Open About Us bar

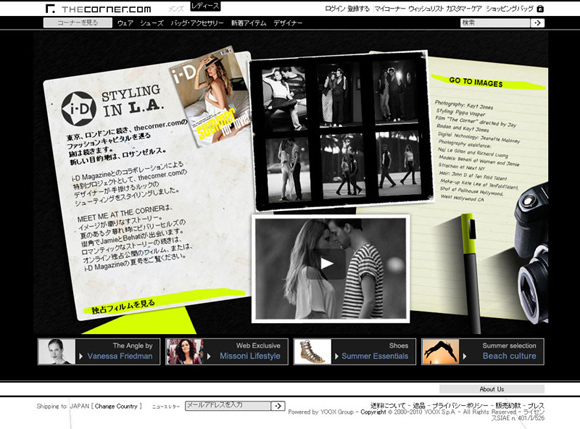[492, 389]
